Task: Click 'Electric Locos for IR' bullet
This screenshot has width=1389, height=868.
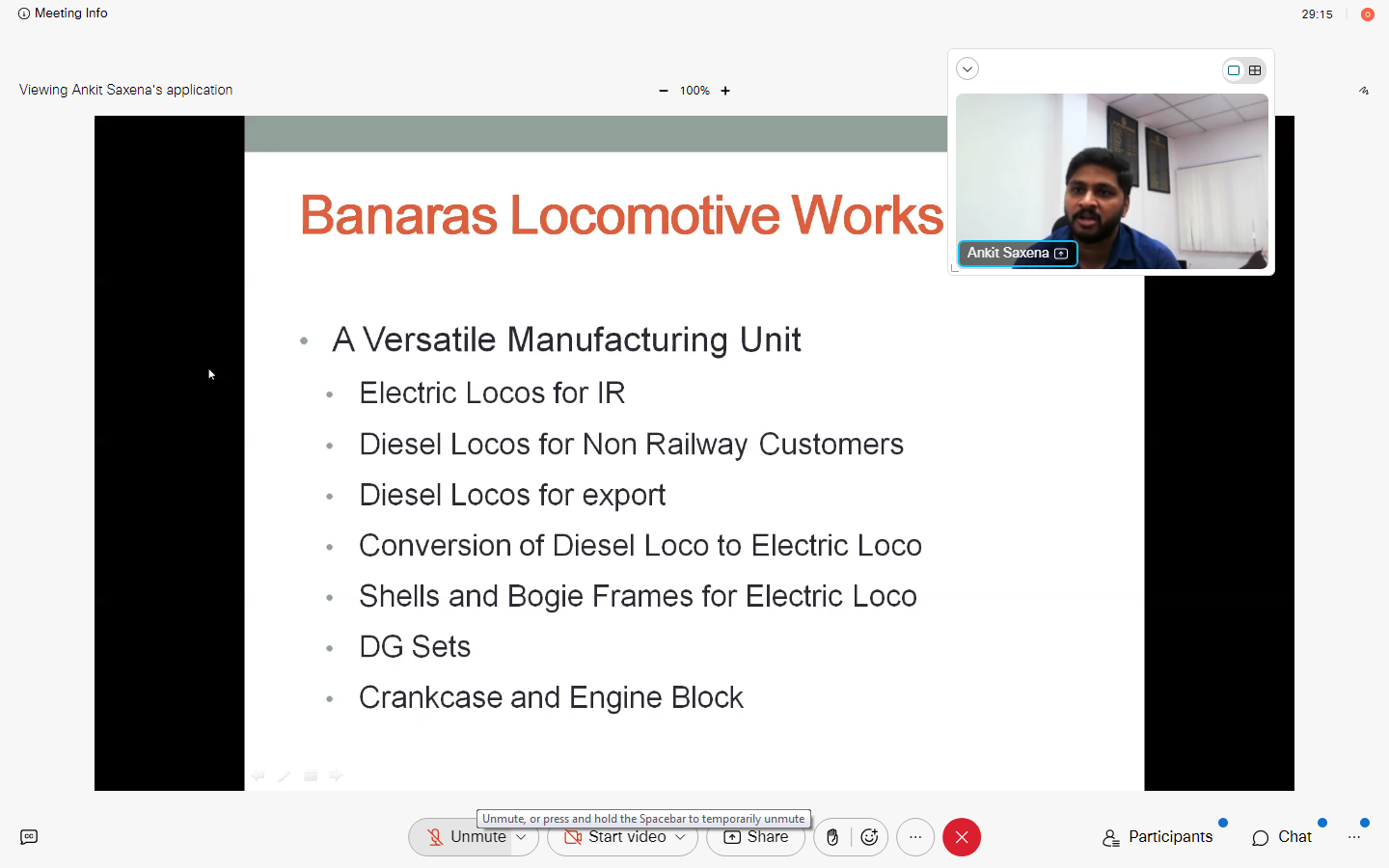Action: [x=492, y=393]
